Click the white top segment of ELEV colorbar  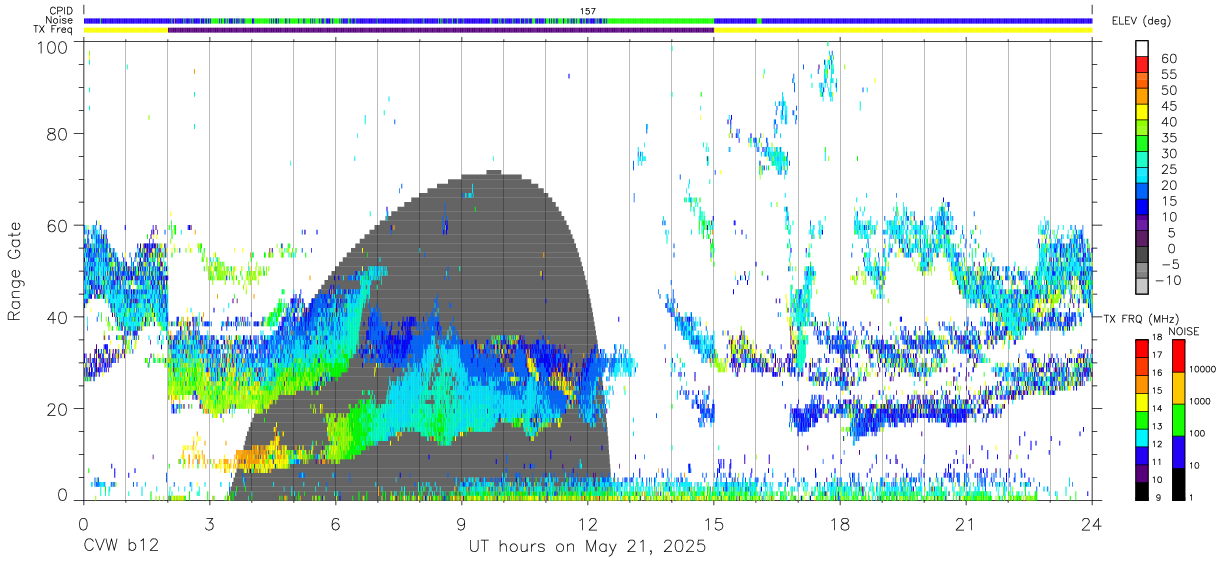tap(1142, 49)
